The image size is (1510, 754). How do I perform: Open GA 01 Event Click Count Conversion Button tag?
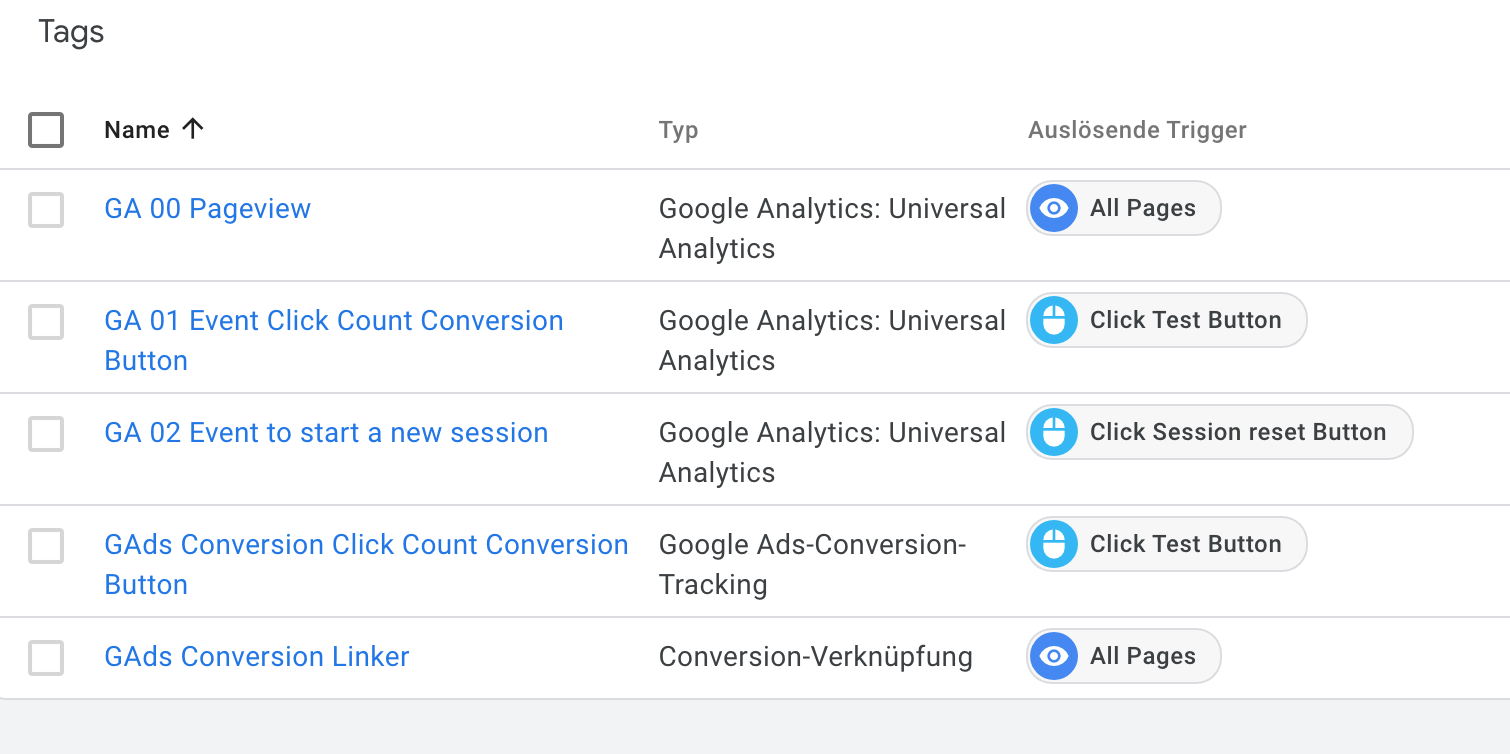coord(333,321)
